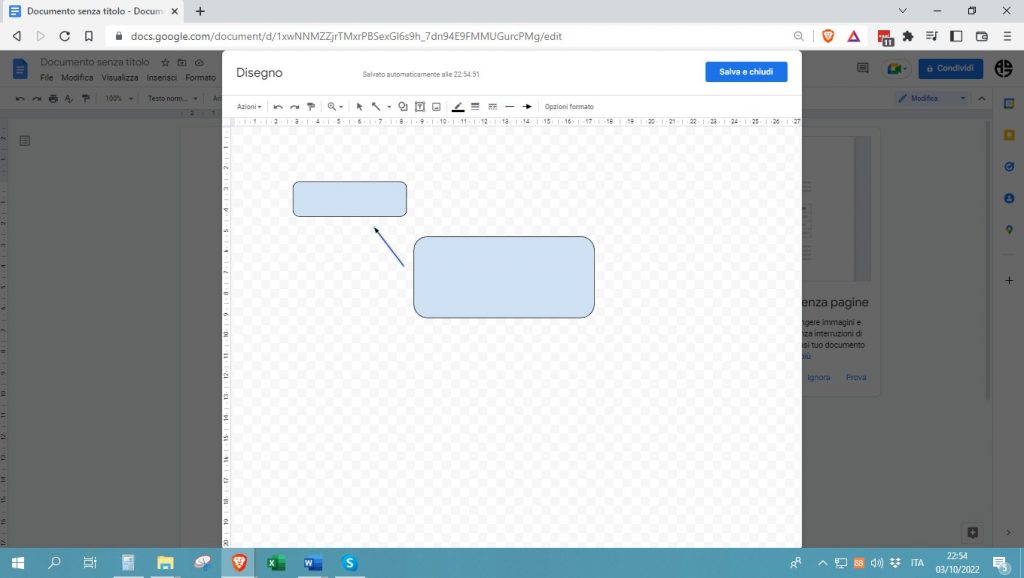Open the line type dropdown arrow

point(388,106)
